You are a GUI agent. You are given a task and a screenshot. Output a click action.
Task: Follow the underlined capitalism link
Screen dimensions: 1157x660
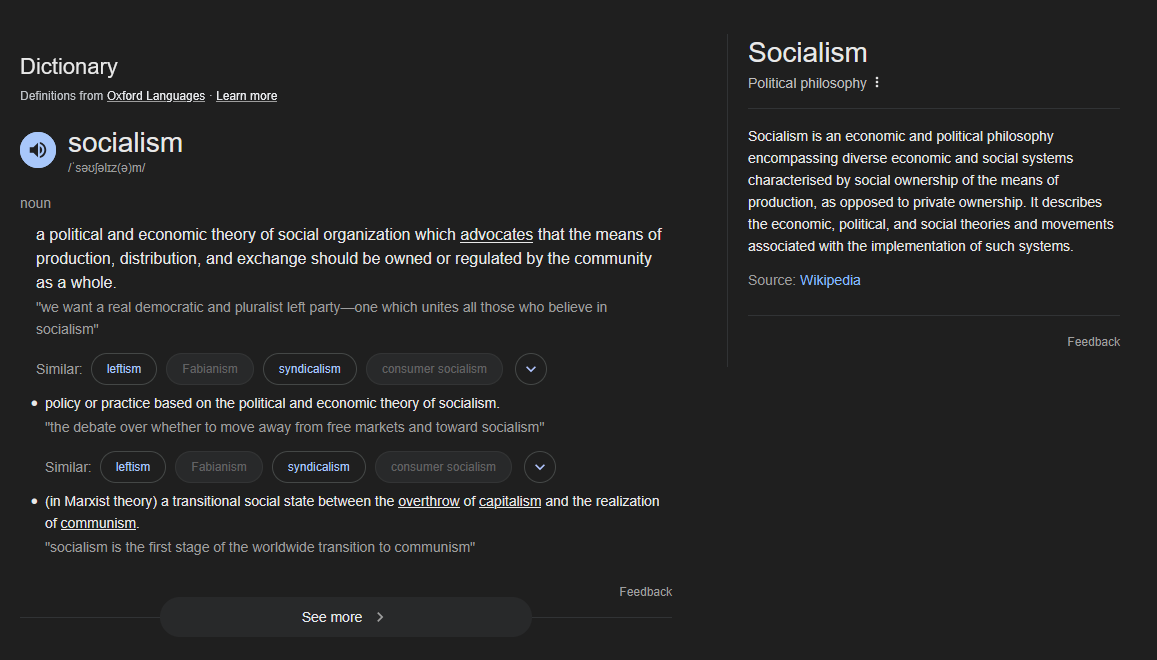pyautogui.click(x=510, y=501)
